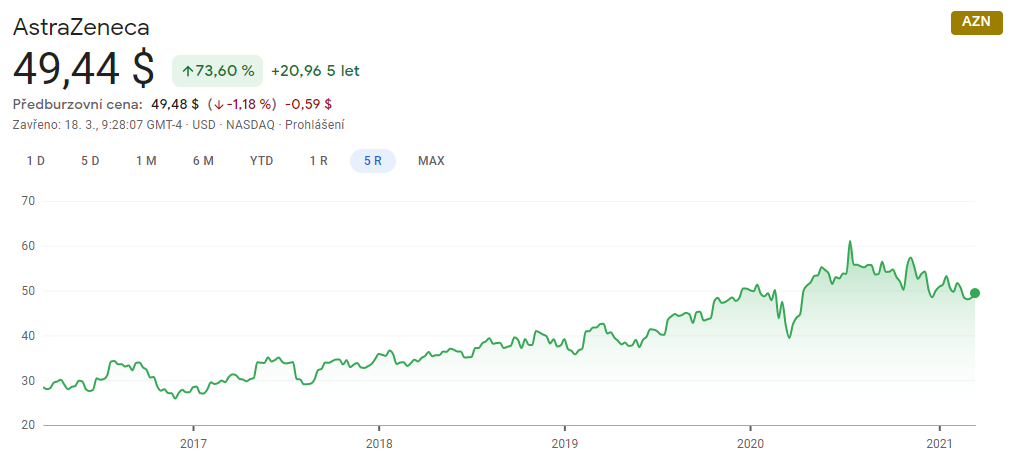Choose the 1 M chart range

(x=147, y=161)
